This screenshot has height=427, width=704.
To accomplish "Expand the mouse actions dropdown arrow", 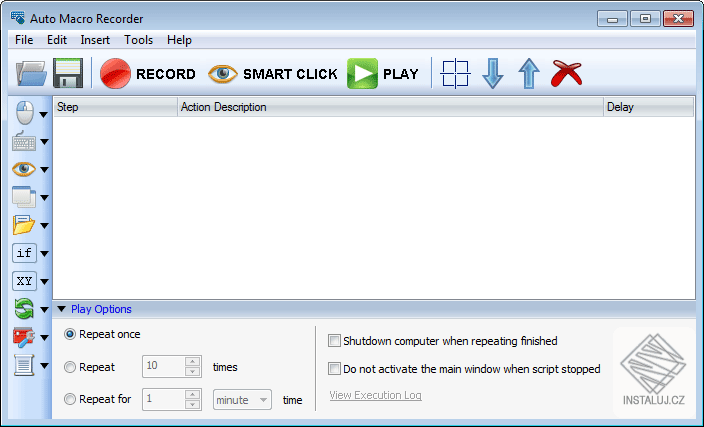I will coord(44,115).
